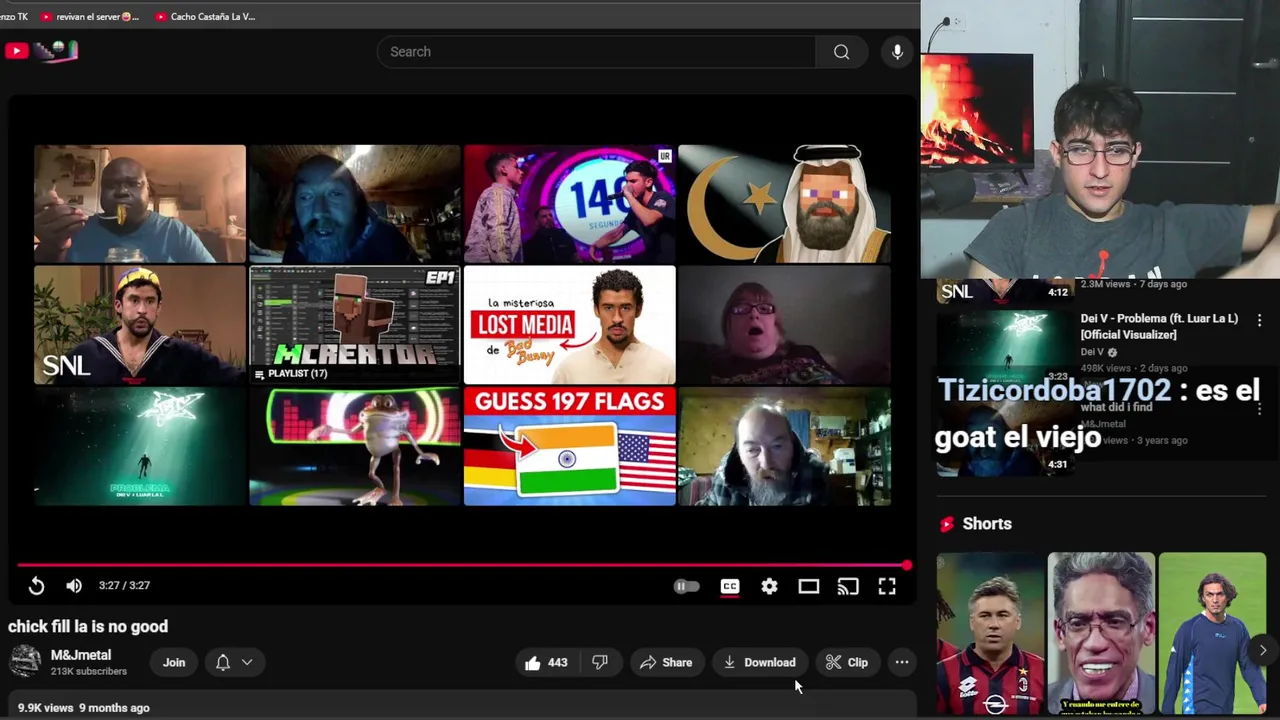Open Guess 197 Flags thumbnail

tap(570, 446)
